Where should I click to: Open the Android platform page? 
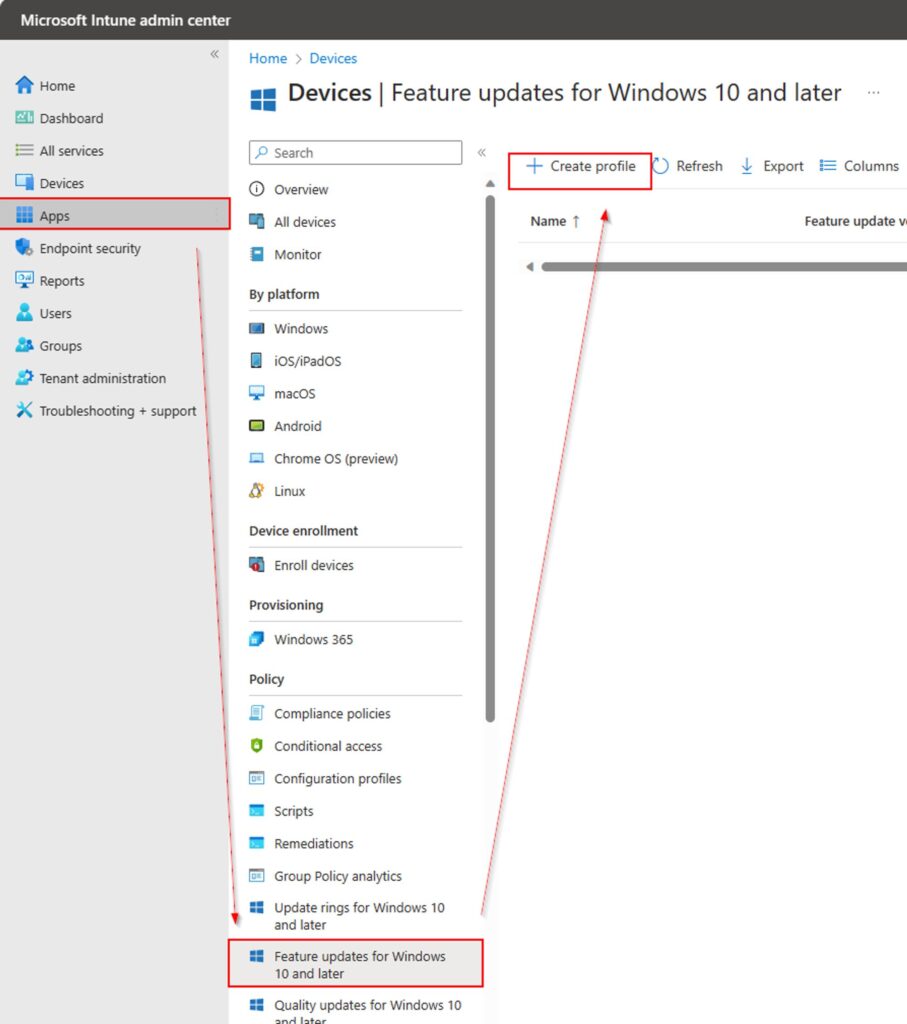click(299, 426)
